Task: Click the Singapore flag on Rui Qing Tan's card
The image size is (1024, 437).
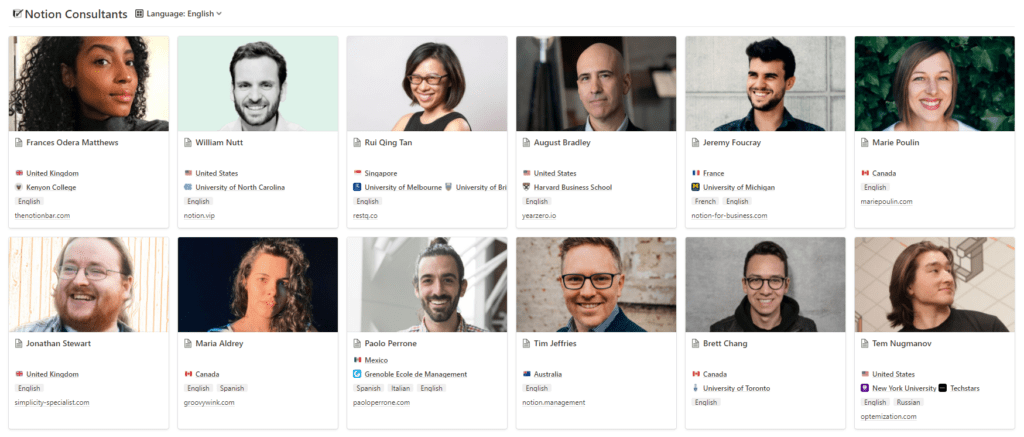Action: coord(357,173)
